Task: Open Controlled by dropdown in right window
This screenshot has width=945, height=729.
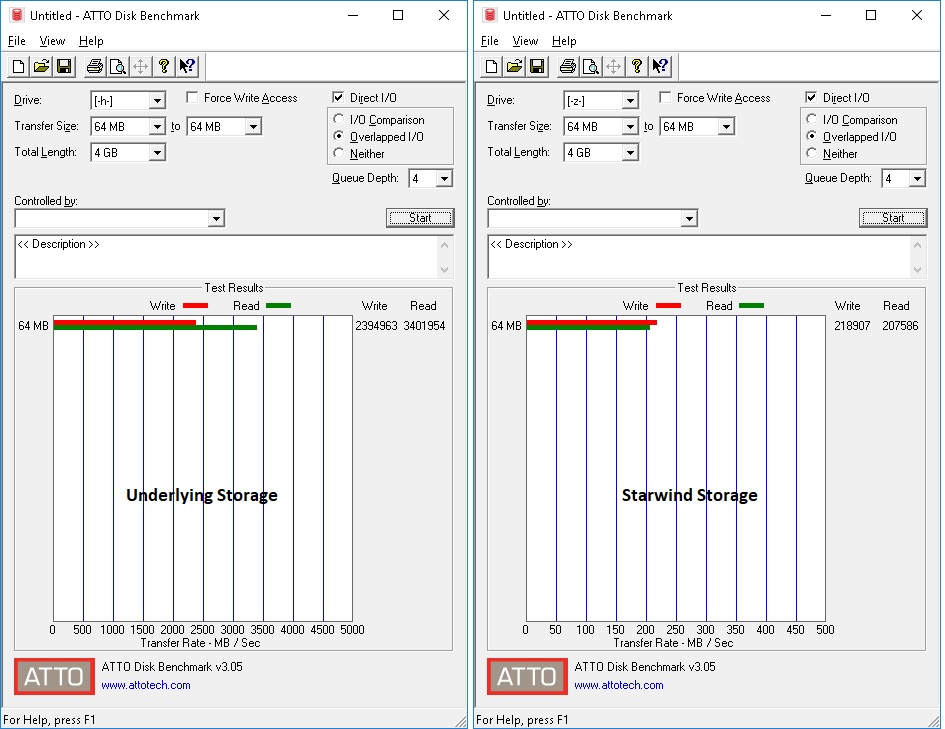Action: (x=689, y=218)
